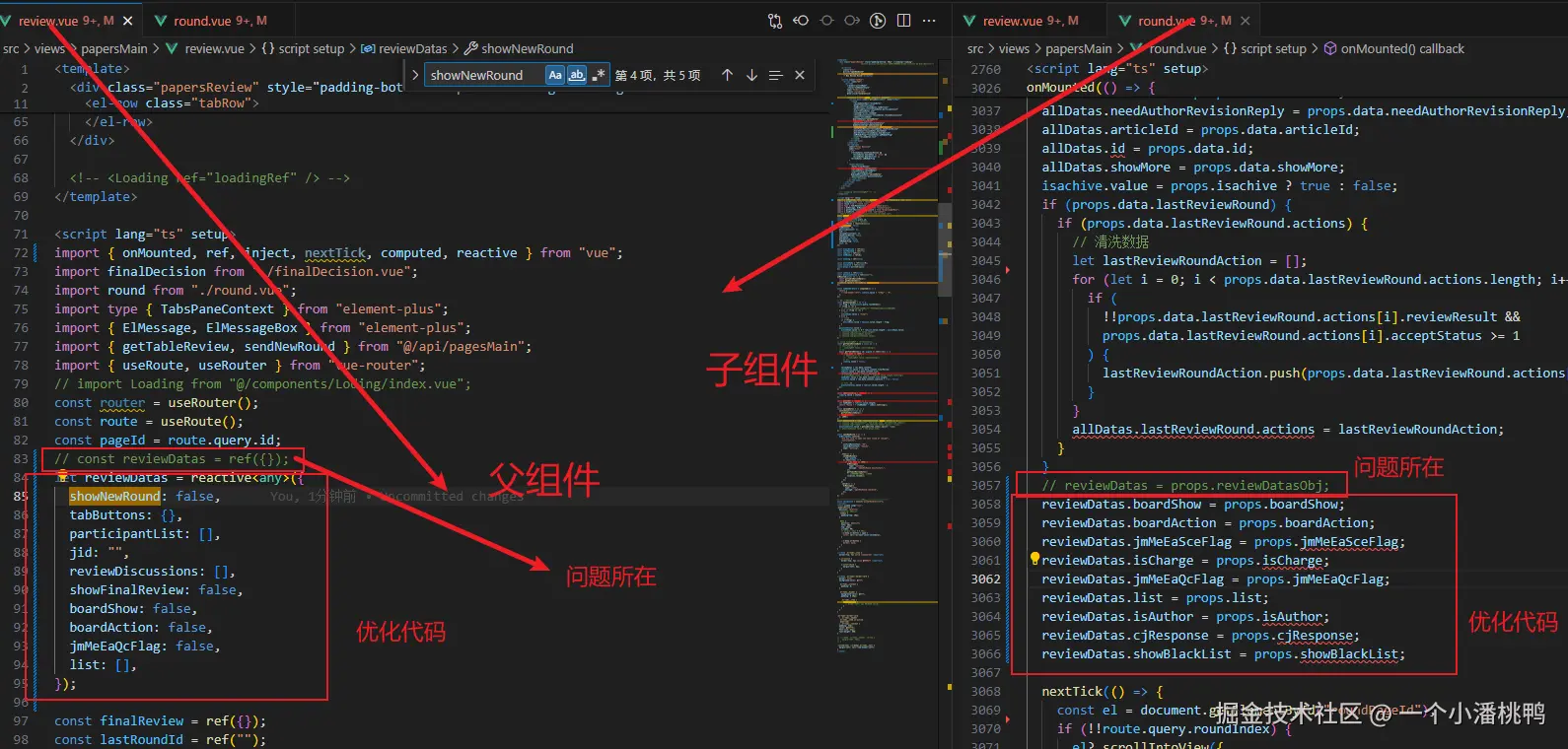Click nextTick import on line 72
This screenshot has width=1568, height=749.
click(335, 253)
